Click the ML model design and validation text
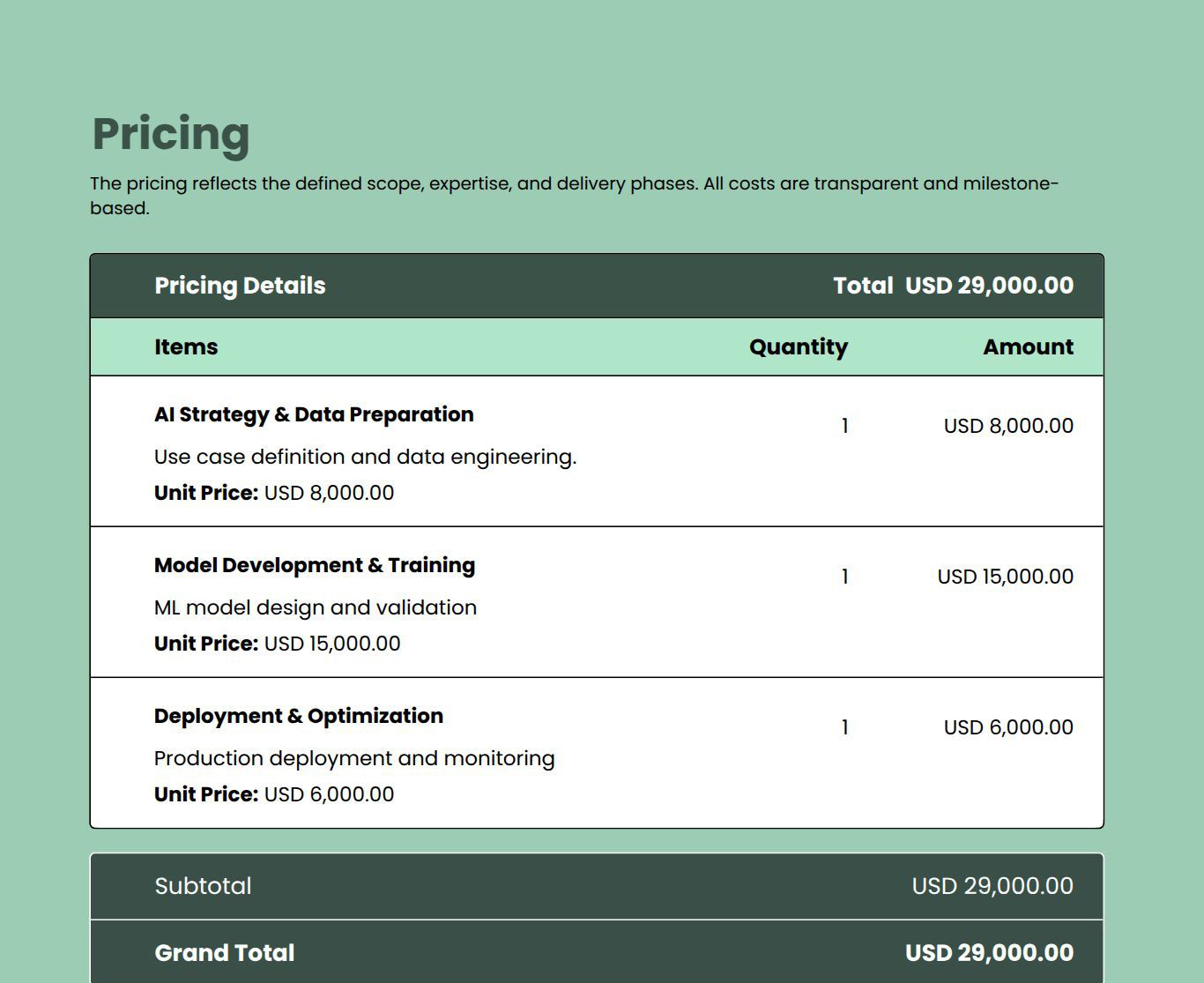Screen dimensions: 1204x983 [316, 607]
